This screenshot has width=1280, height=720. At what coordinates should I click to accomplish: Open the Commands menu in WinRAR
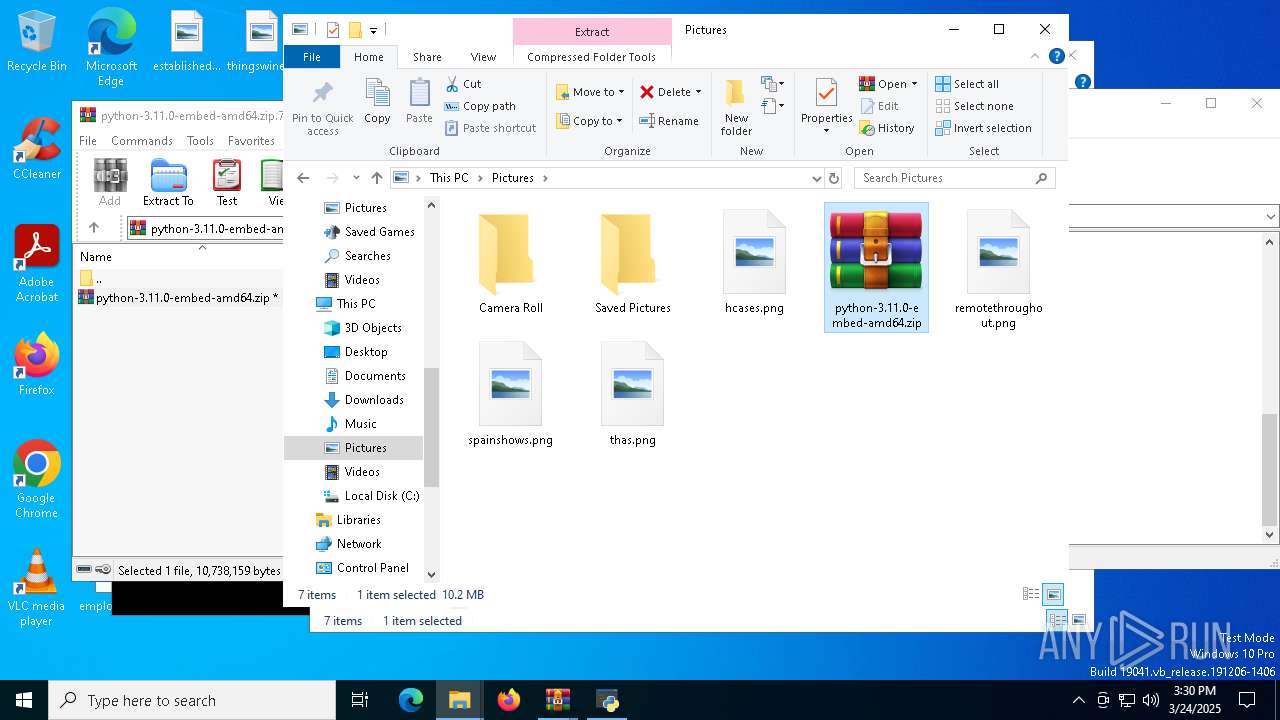[x=142, y=141]
